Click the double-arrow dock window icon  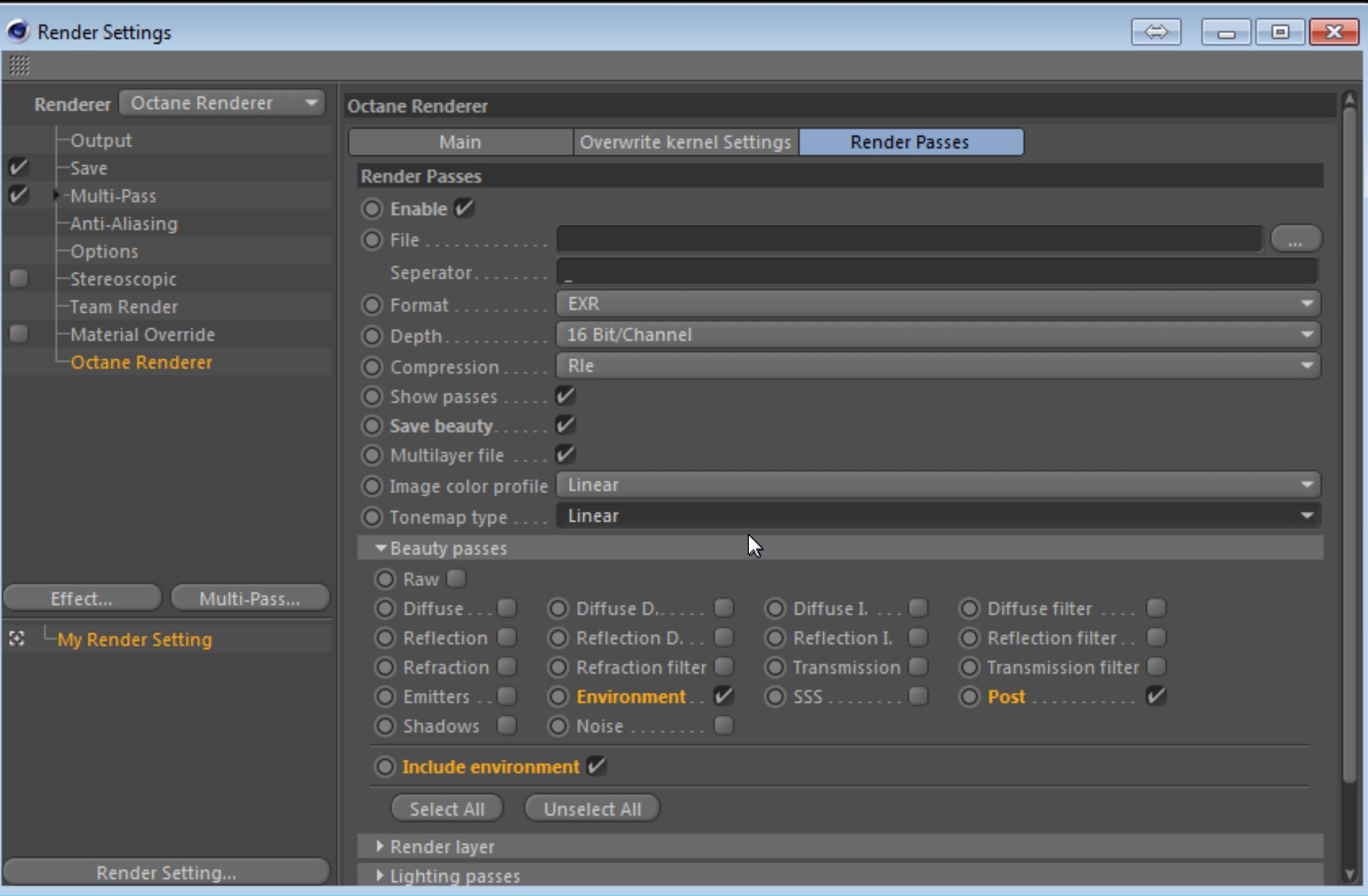point(1156,32)
